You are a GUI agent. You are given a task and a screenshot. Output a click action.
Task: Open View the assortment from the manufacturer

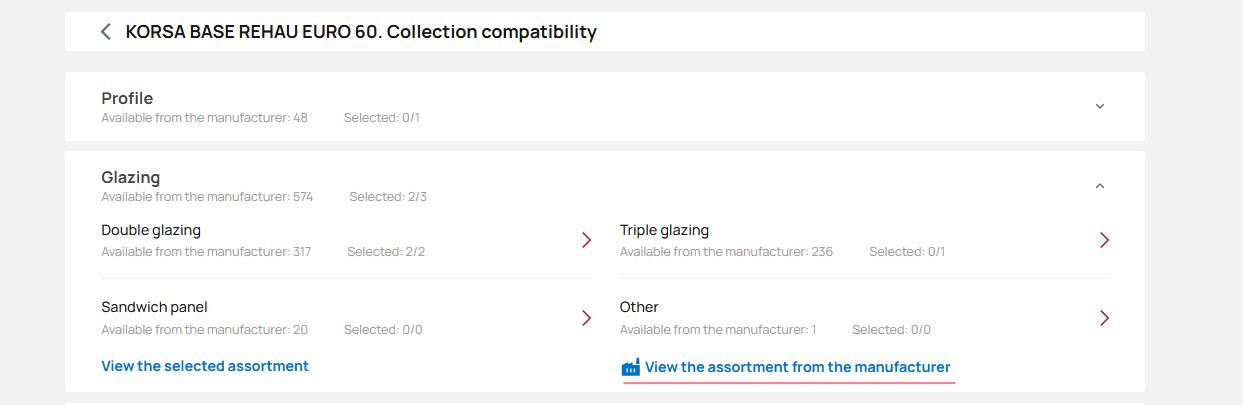(x=797, y=367)
